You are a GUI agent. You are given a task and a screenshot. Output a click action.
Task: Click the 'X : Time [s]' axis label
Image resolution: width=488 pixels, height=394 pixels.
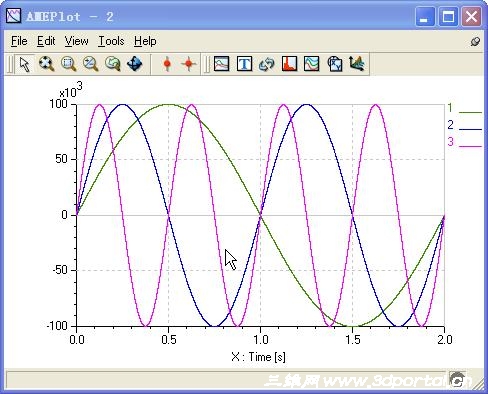point(258,357)
